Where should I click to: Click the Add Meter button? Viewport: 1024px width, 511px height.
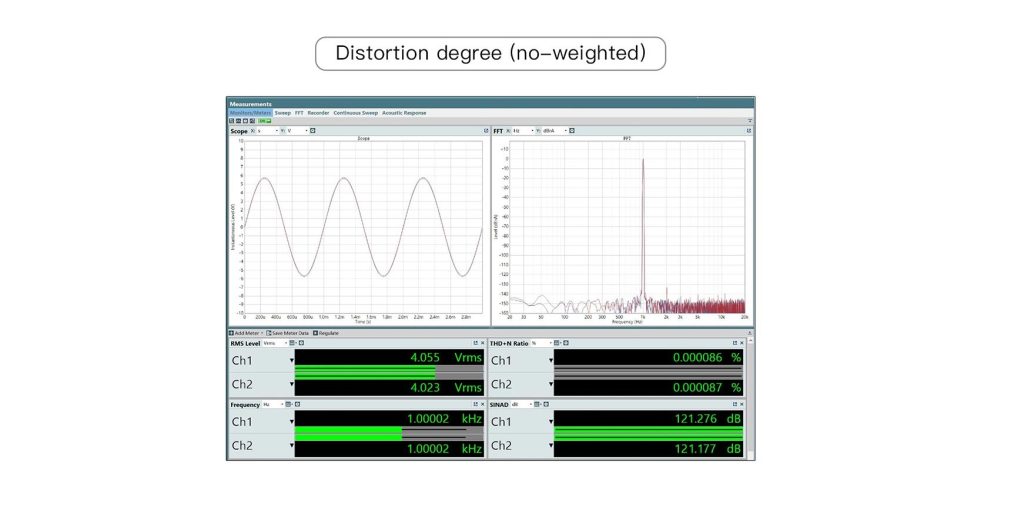[246, 332]
